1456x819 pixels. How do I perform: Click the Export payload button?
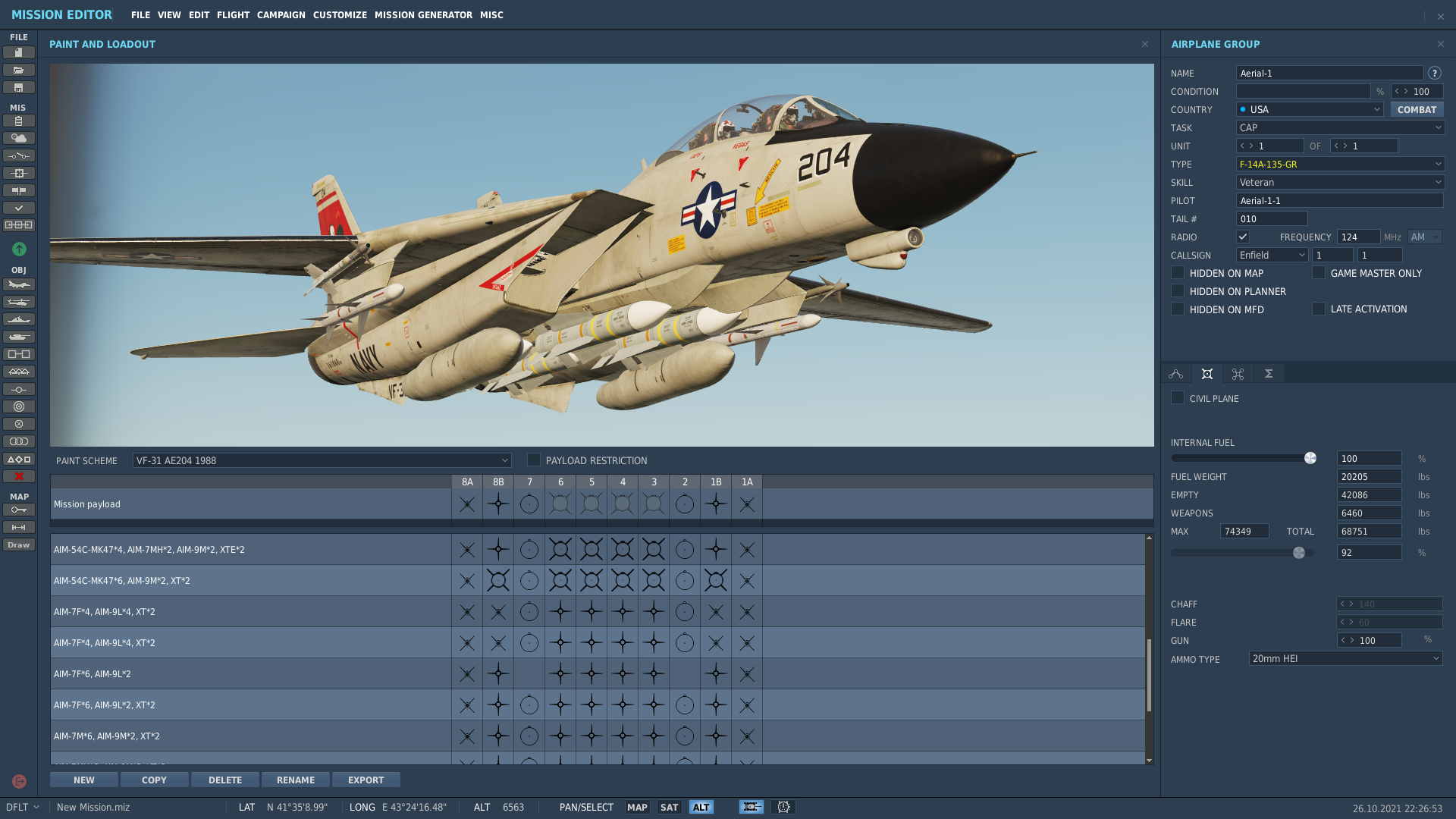coord(366,780)
